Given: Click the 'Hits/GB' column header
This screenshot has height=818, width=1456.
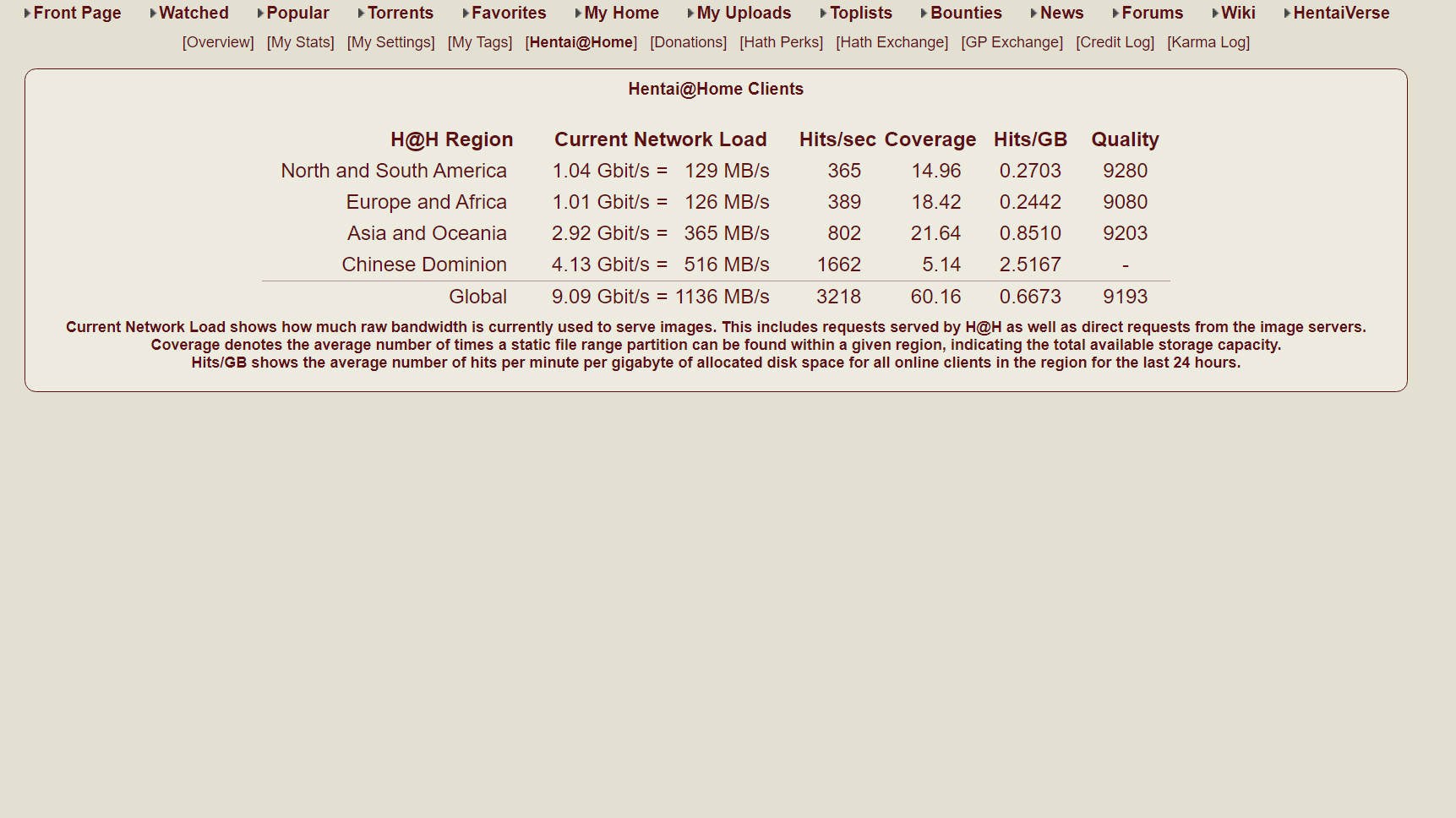Looking at the screenshot, I should [1030, 139].
